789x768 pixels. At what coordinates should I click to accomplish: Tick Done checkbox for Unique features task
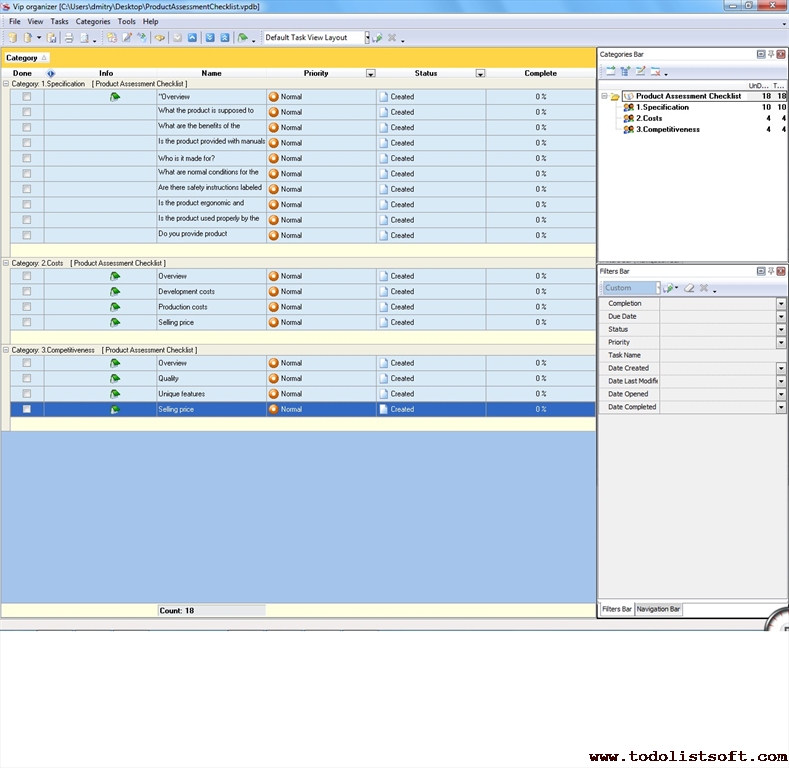click(27, 394)
